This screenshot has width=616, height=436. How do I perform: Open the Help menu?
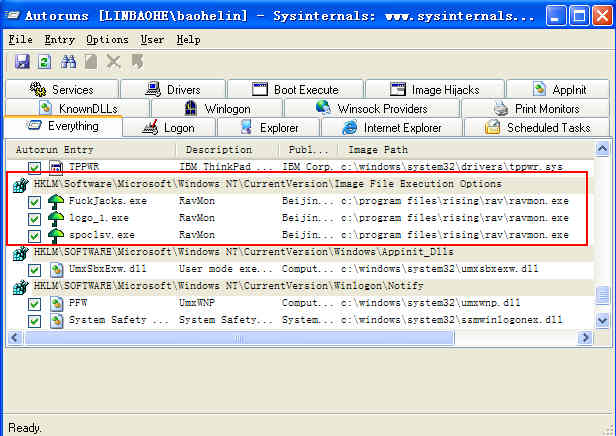pyautogui.click(x=188, y=40)
